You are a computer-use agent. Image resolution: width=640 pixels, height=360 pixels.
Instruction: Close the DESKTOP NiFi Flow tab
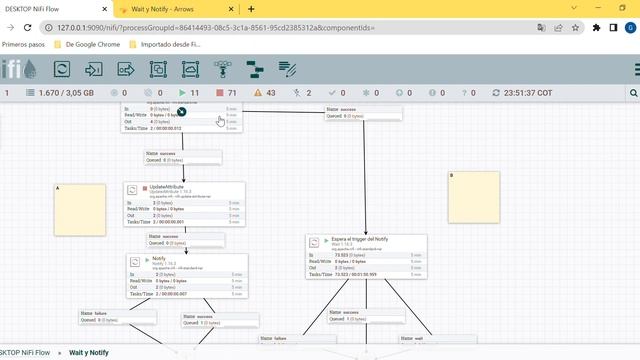click(x=104, y=9)
